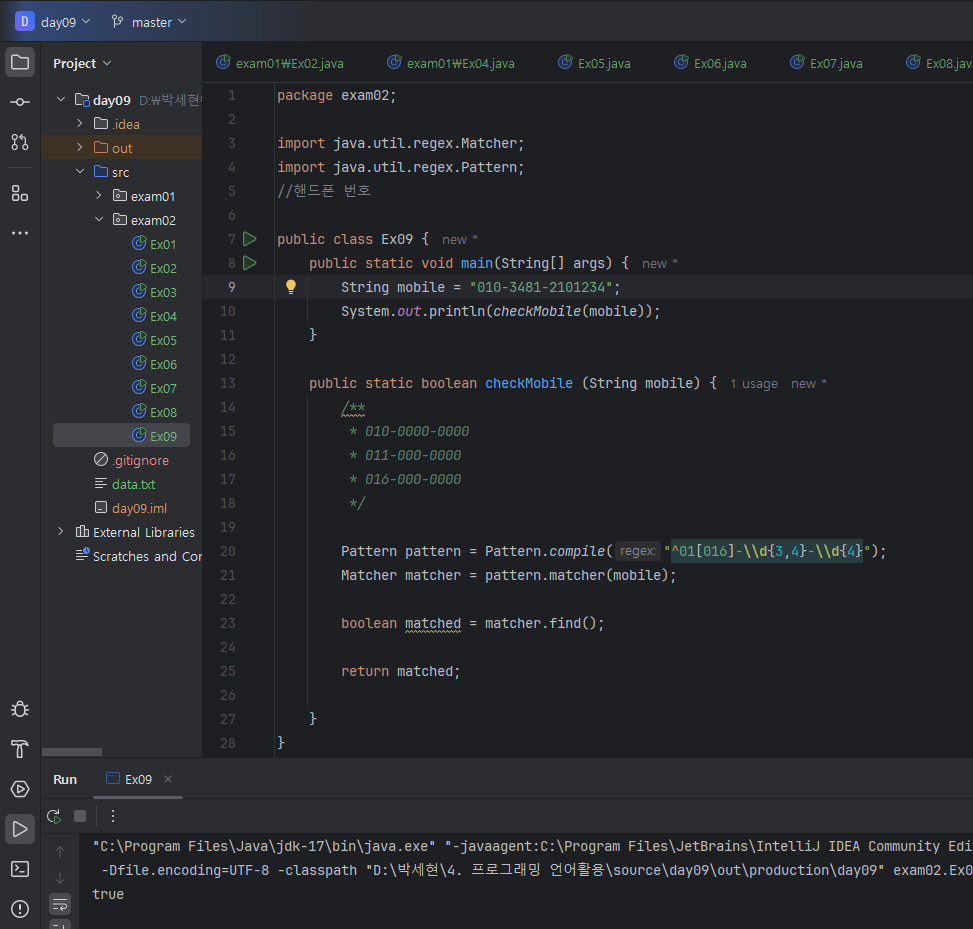The image size is (973, 929).
Task: Open the Debug tool window
Action: coord(20,709)
